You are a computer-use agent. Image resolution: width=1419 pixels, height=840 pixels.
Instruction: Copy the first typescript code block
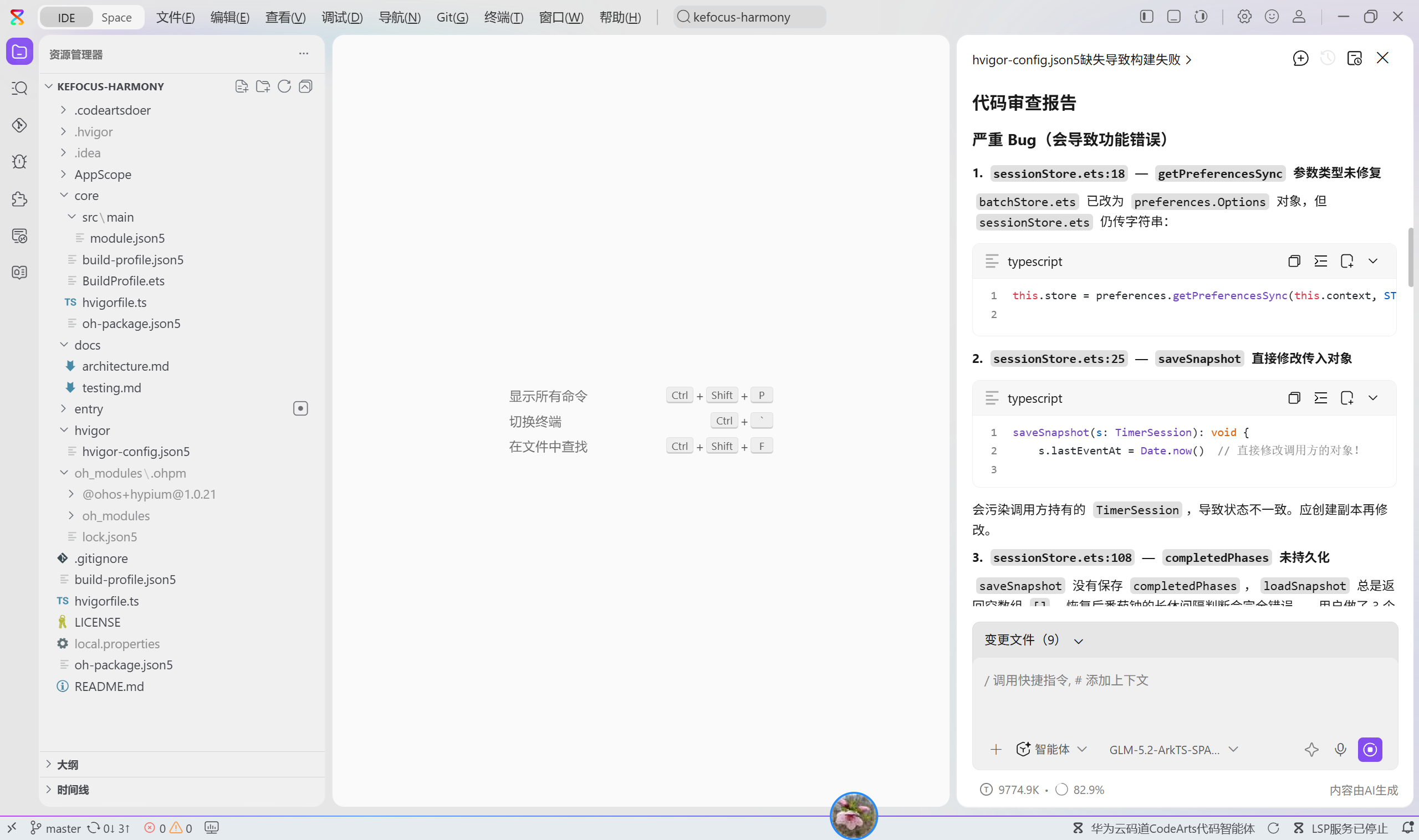(1294, 261)
